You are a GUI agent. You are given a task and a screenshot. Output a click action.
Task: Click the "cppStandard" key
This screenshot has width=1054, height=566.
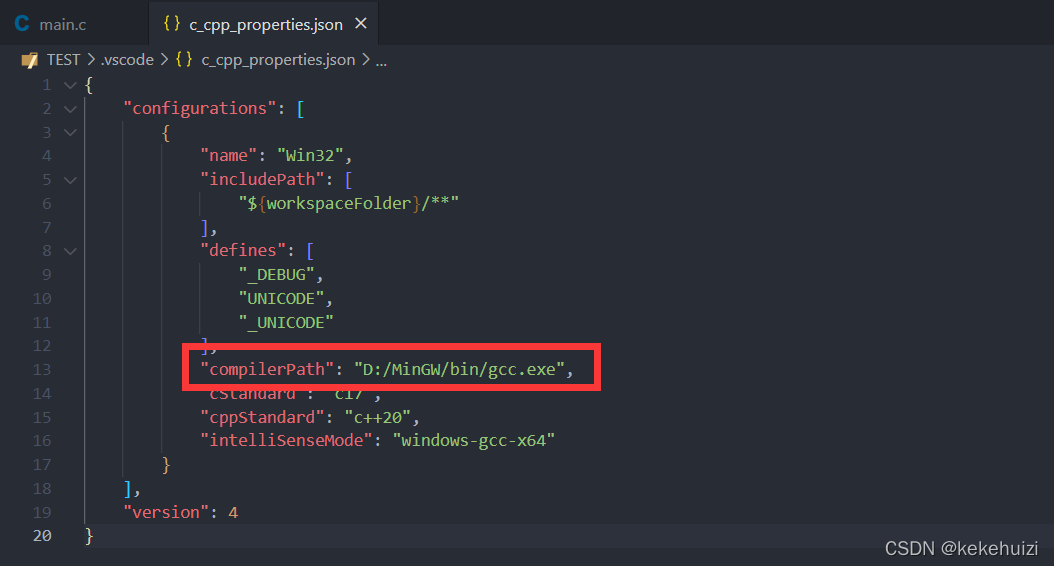[x=262, y=417]
